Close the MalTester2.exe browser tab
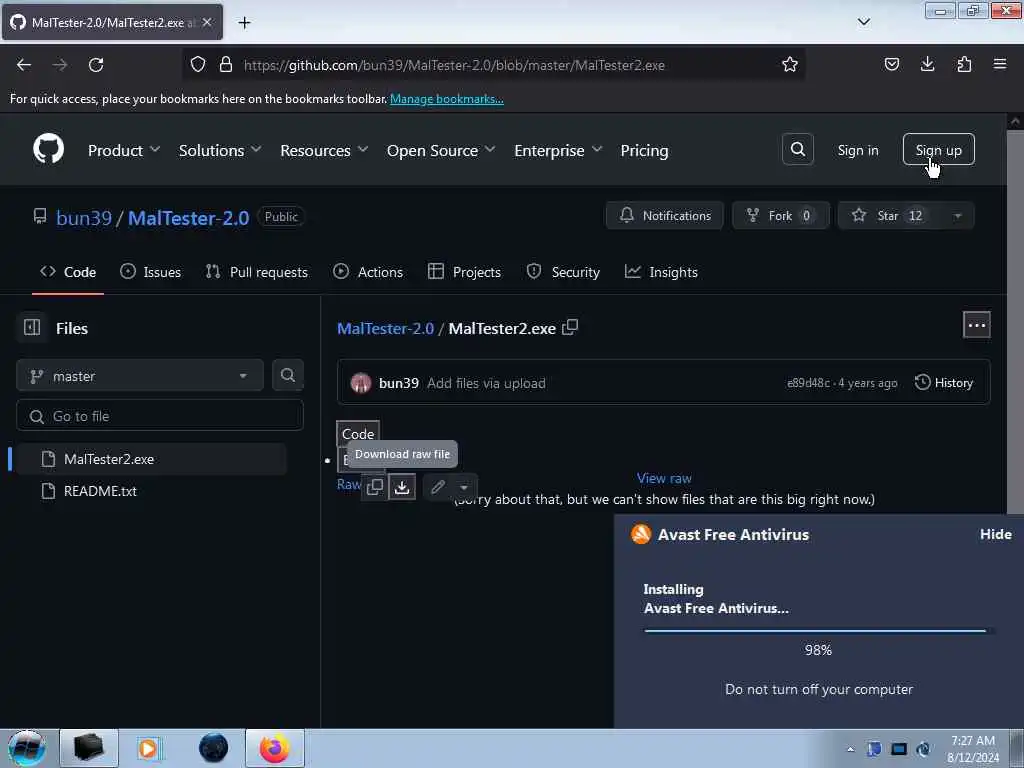The image size is (1024, 768). [x=207, y=22]
